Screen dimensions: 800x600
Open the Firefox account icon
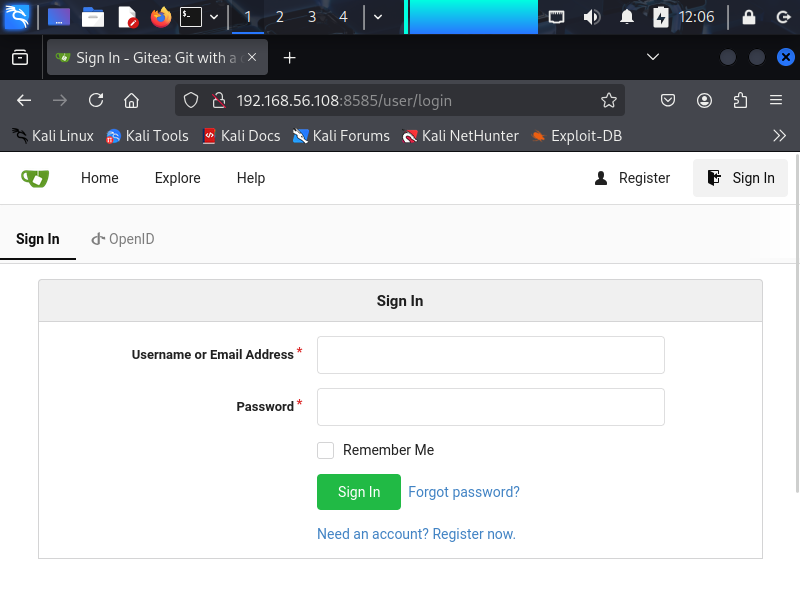pos(705,100)
